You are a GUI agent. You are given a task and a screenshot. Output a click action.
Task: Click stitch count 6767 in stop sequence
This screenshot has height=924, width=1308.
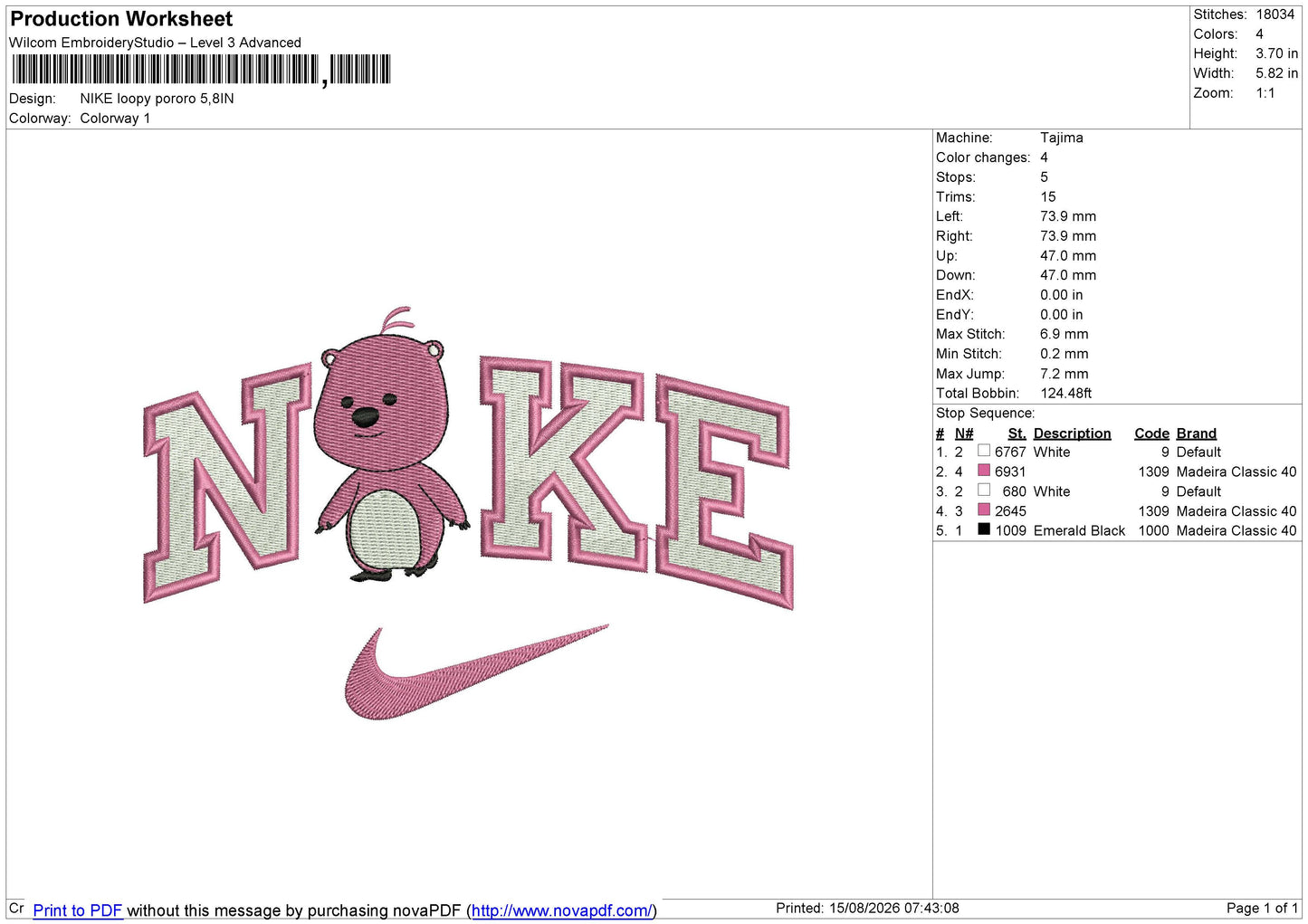point(1010,452)
